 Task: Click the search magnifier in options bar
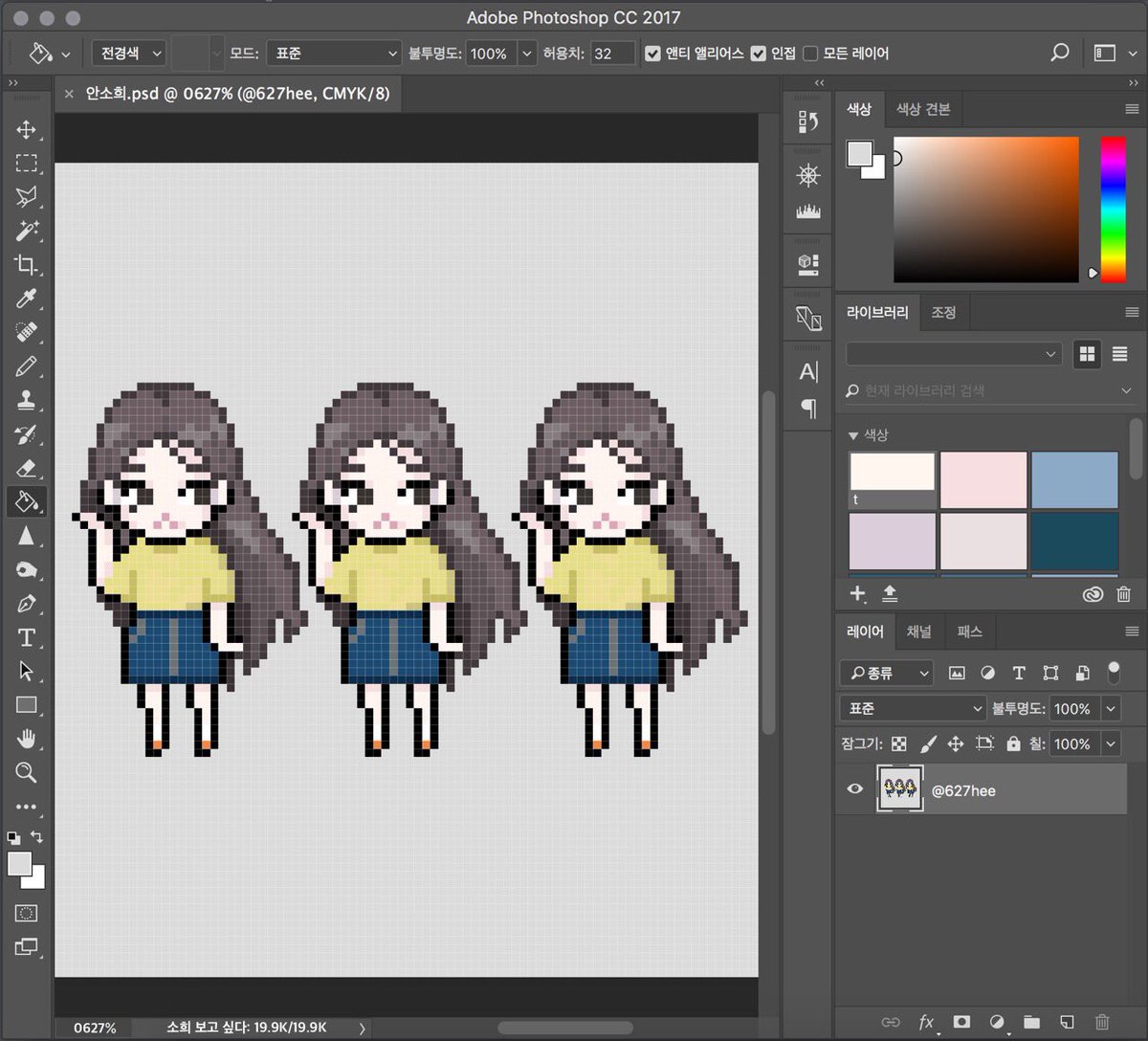(1059, 53)
